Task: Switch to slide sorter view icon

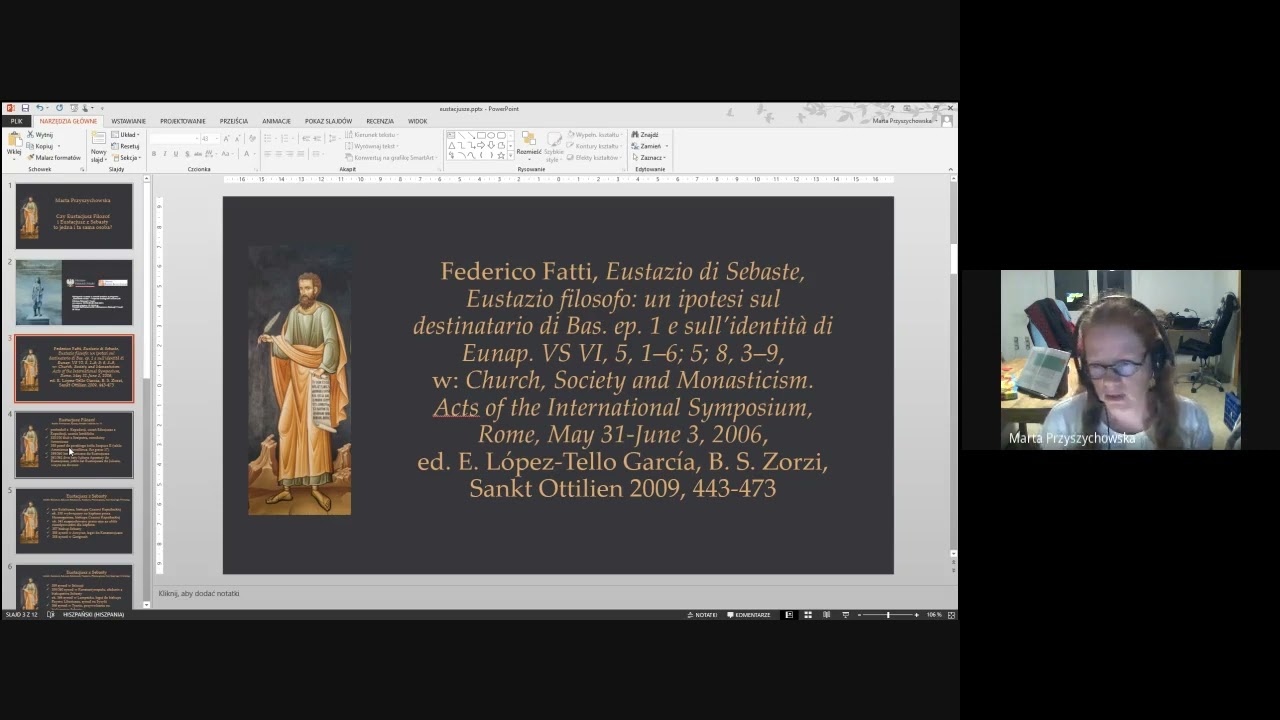Action: 808,615
